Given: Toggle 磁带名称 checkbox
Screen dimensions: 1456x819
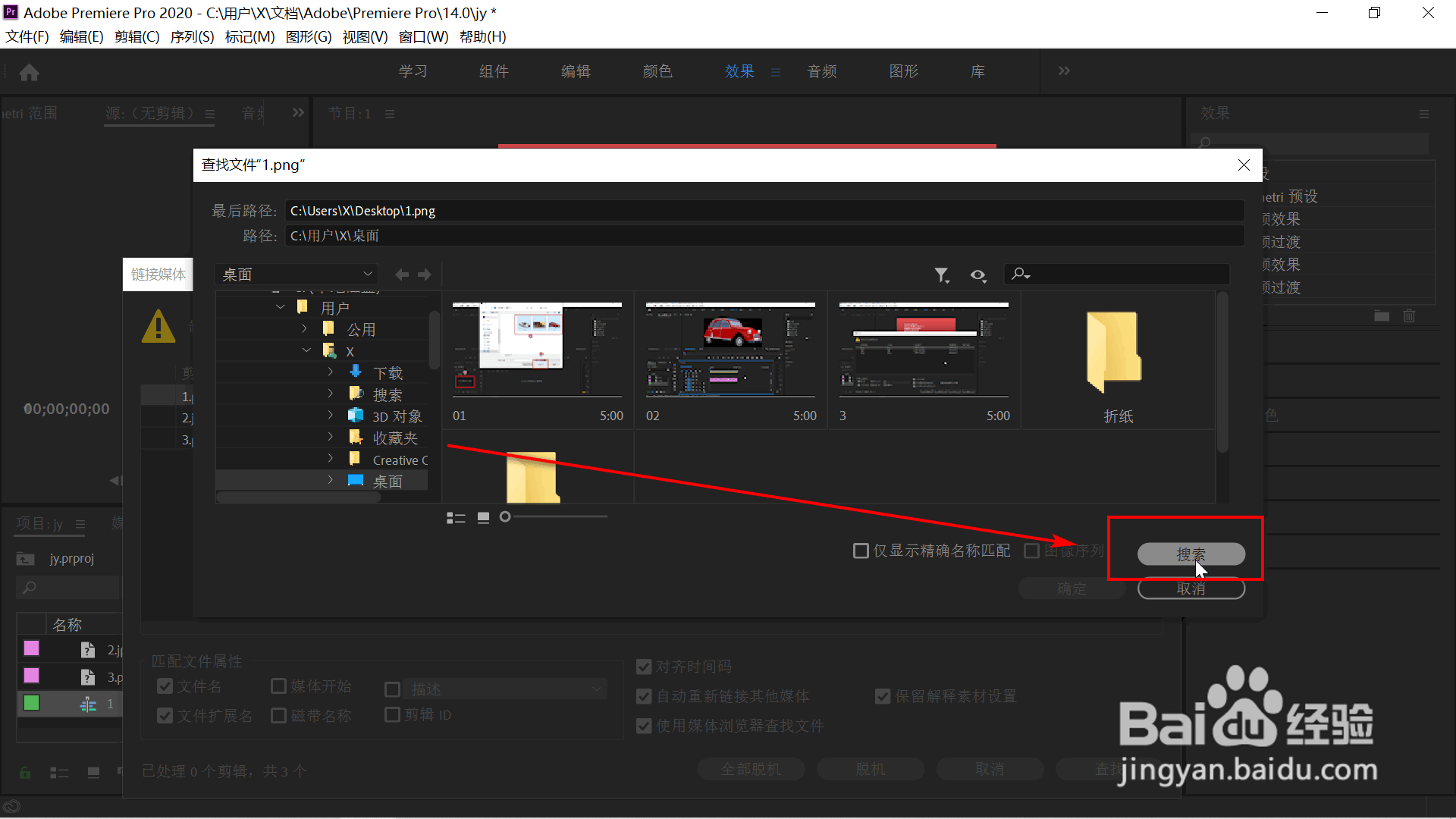Looking at the screenshot, I should [278, 716].
